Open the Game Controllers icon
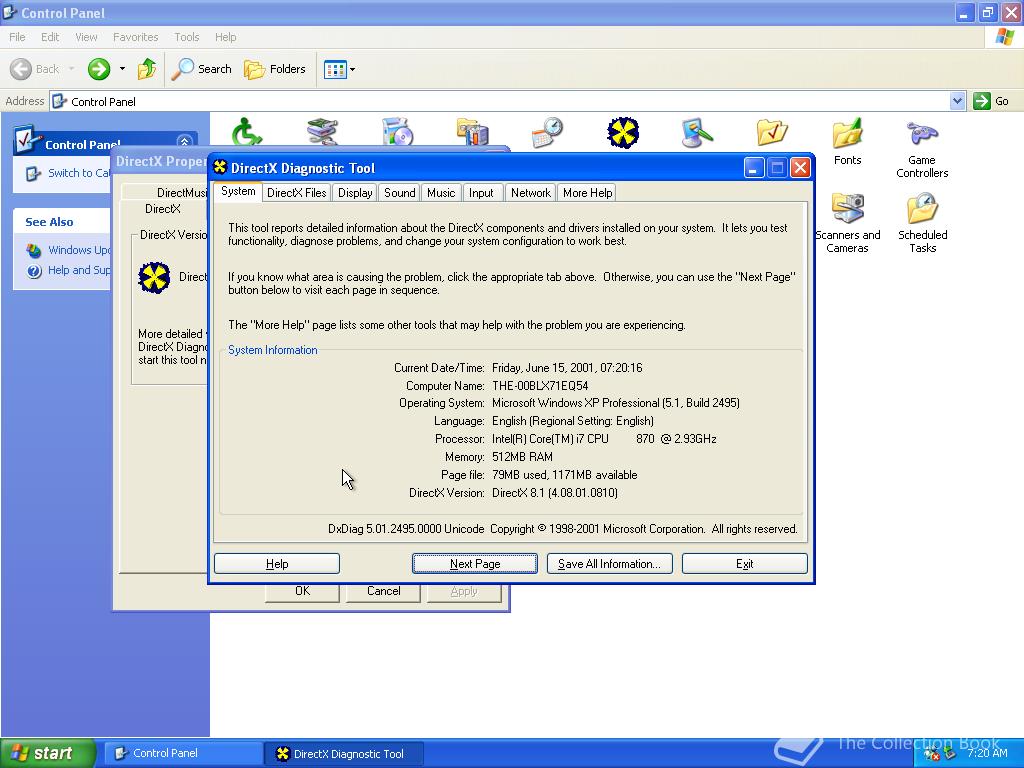The image size is (1024, 768). pos(922,134)
